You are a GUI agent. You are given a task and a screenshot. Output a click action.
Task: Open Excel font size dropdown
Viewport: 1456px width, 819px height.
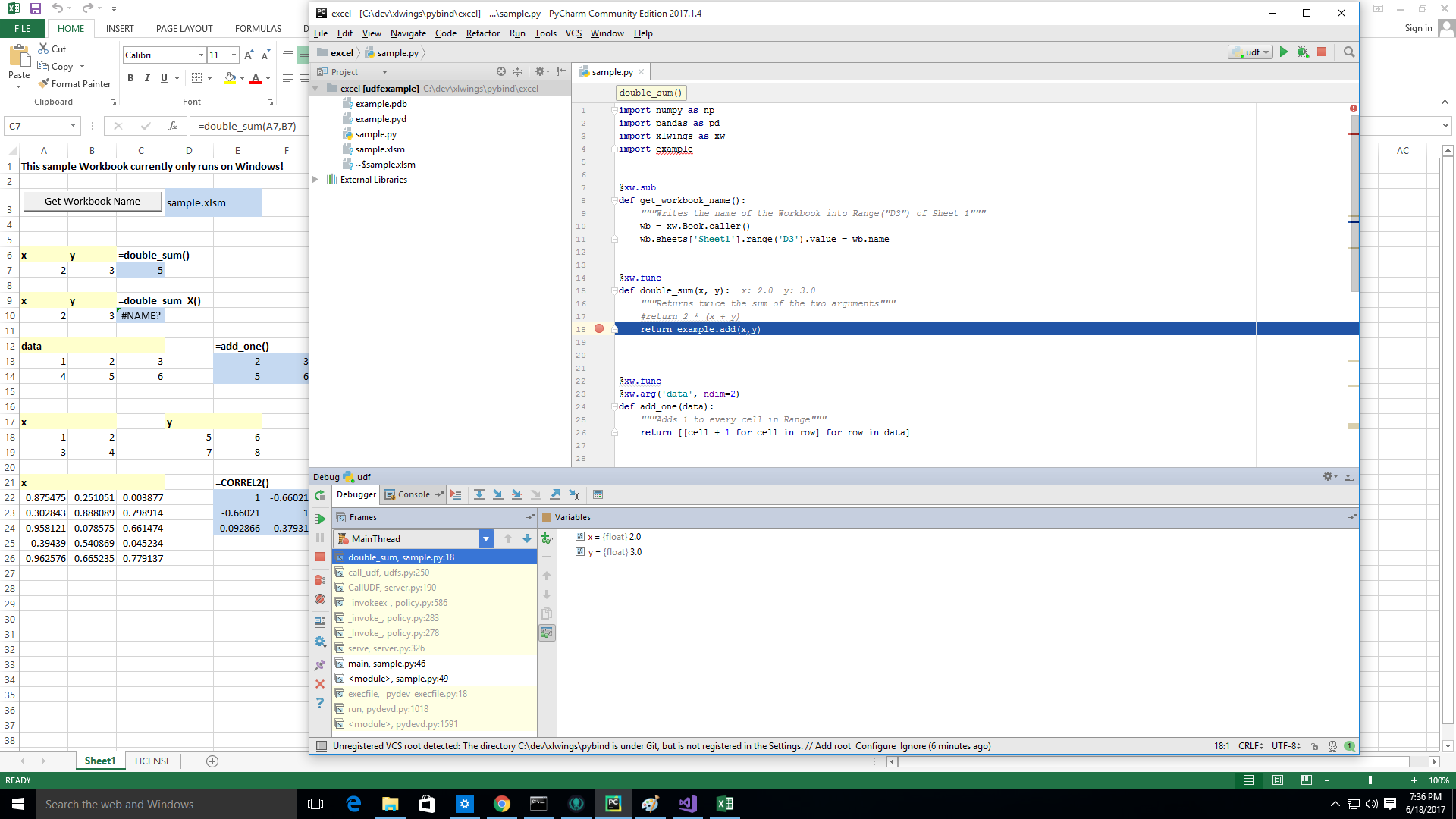click(x=234, y=55)
